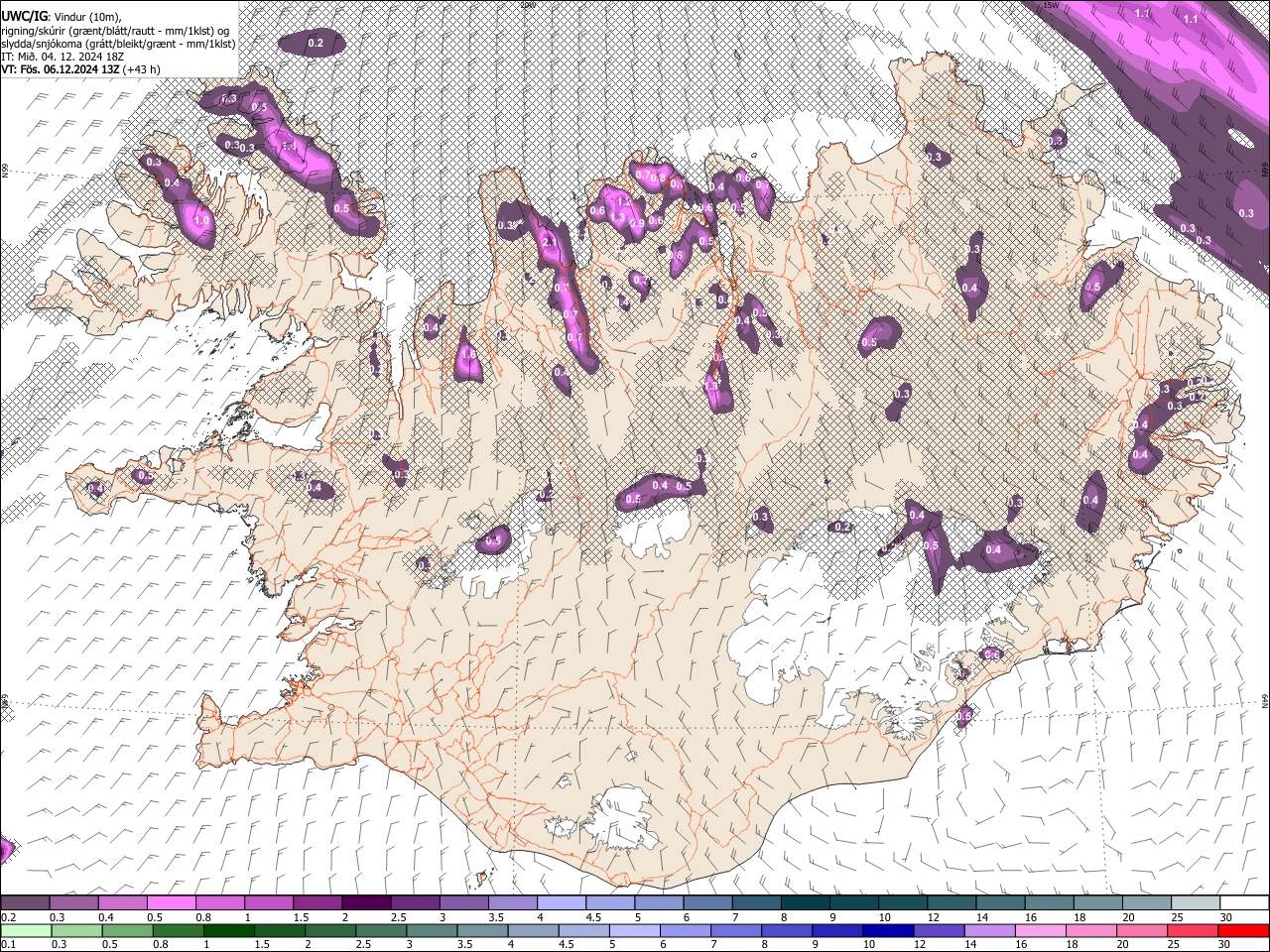The image size is (1270, 952).
Task: Click the pale green 0.1 swatch in lower legend
Action: [26, 930]
